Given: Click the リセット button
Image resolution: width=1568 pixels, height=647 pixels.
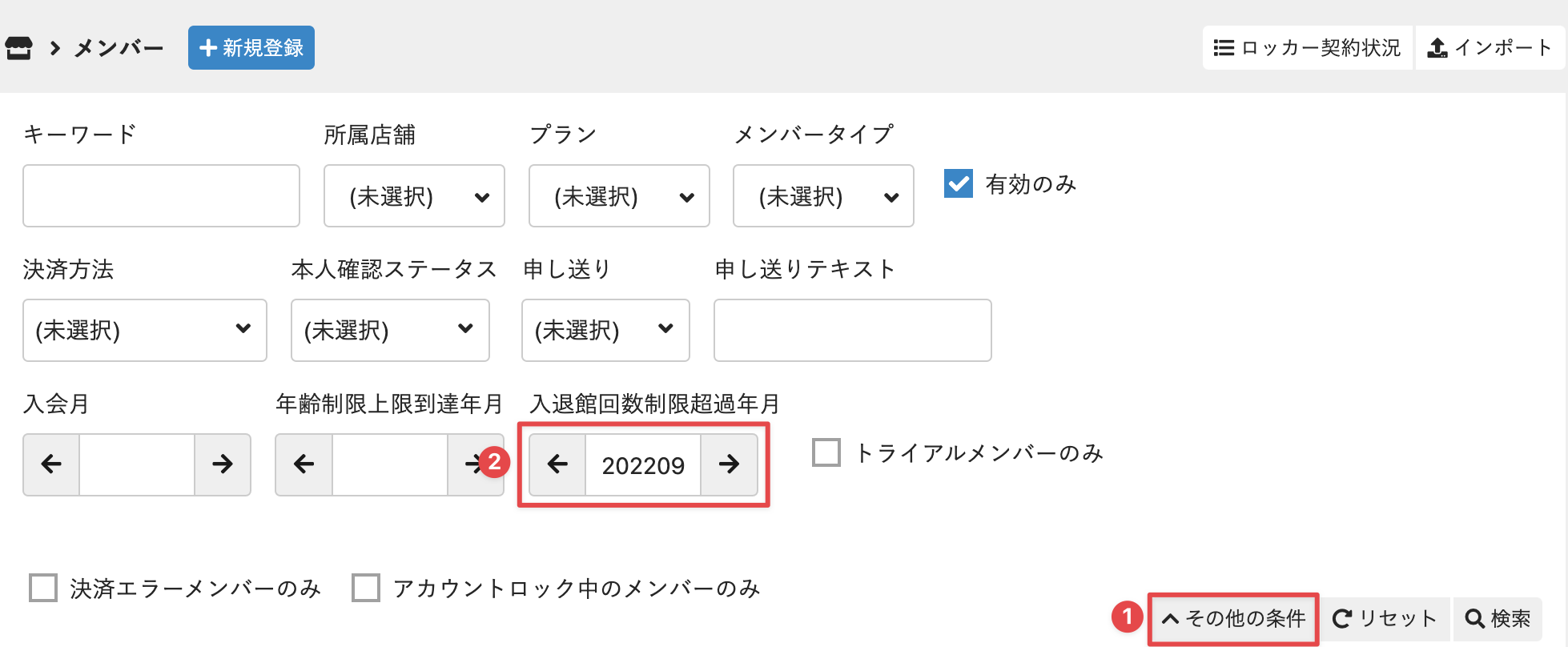Looking at the screenshot, I should coord(1385,618).
